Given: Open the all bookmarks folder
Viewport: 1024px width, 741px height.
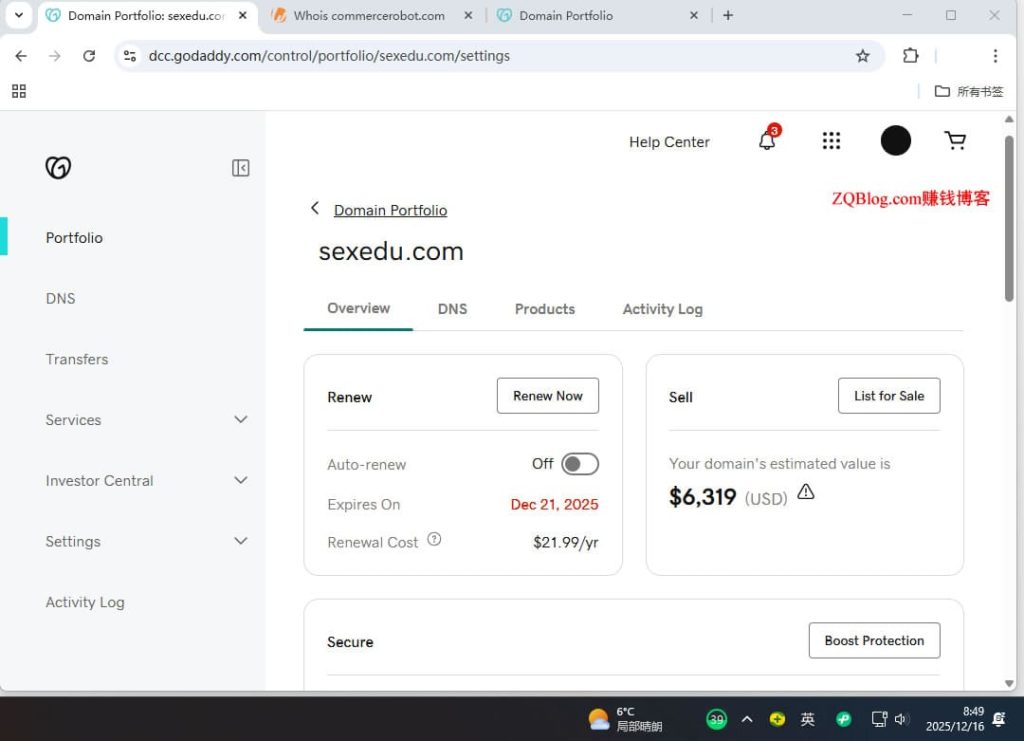Looking at the screenshot, I should coord(968,91).
